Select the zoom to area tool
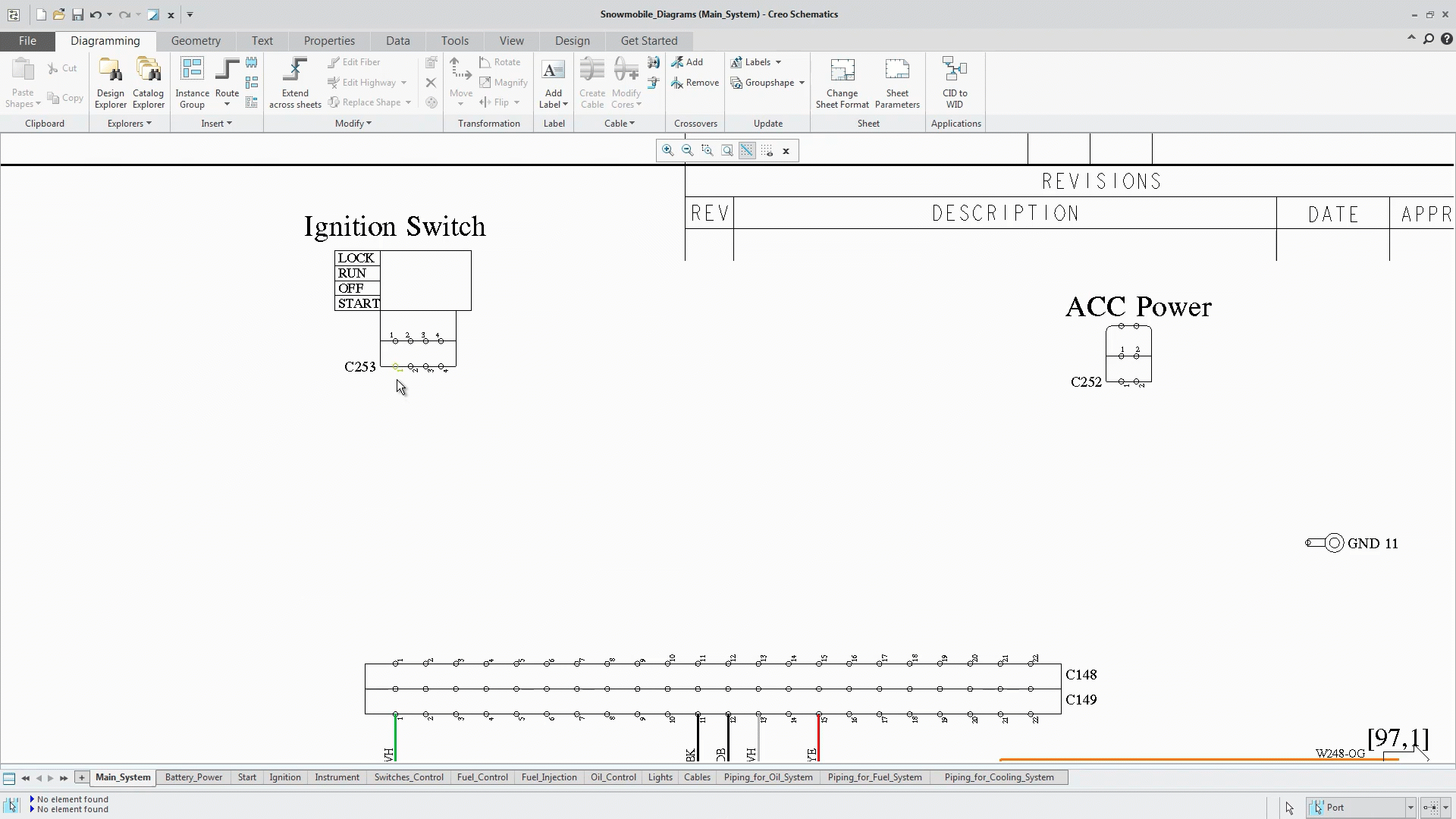This screenshot has width=1456, height=819. [707, 150]
